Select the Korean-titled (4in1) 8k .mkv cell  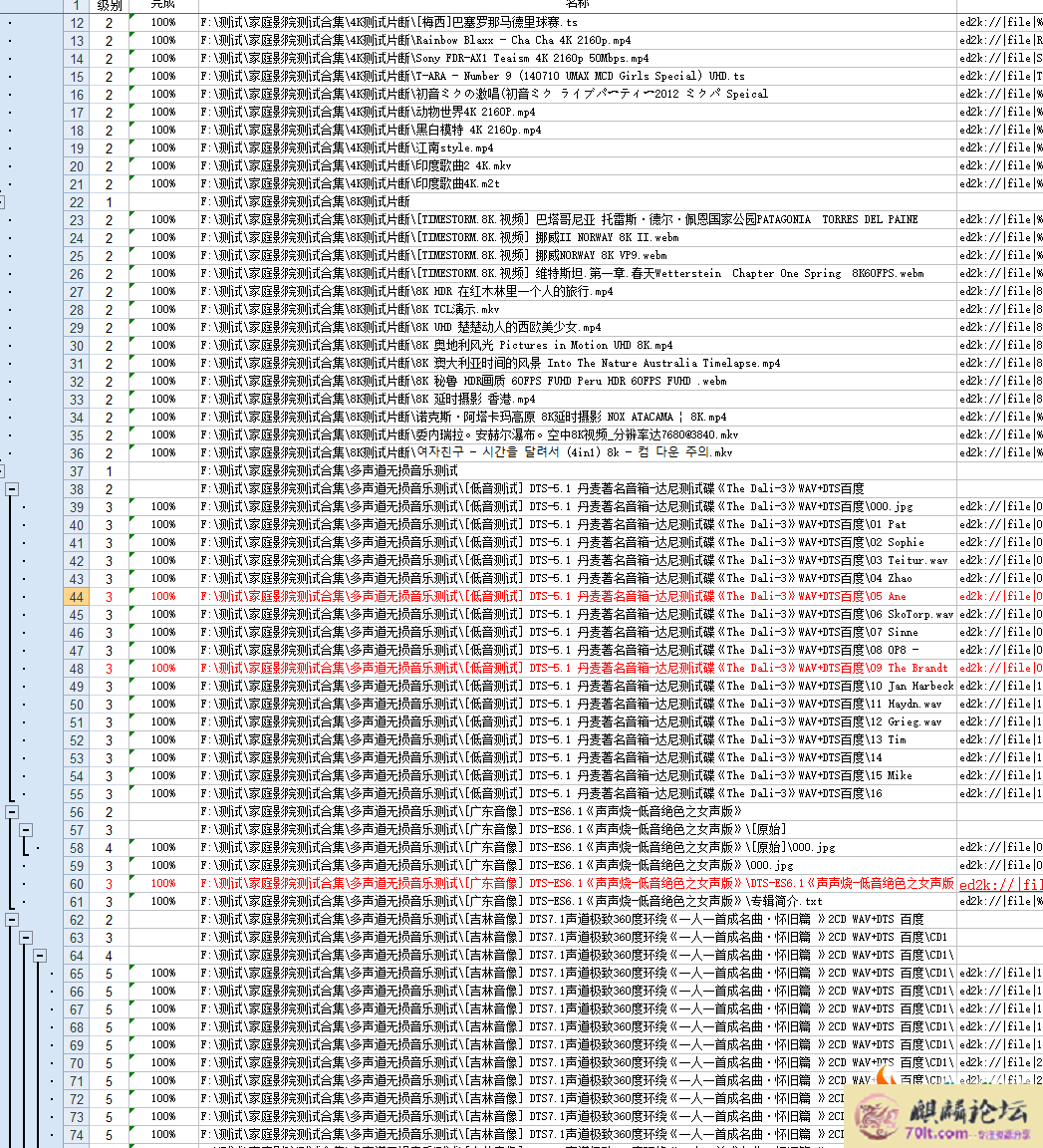[x=578, y=453]
